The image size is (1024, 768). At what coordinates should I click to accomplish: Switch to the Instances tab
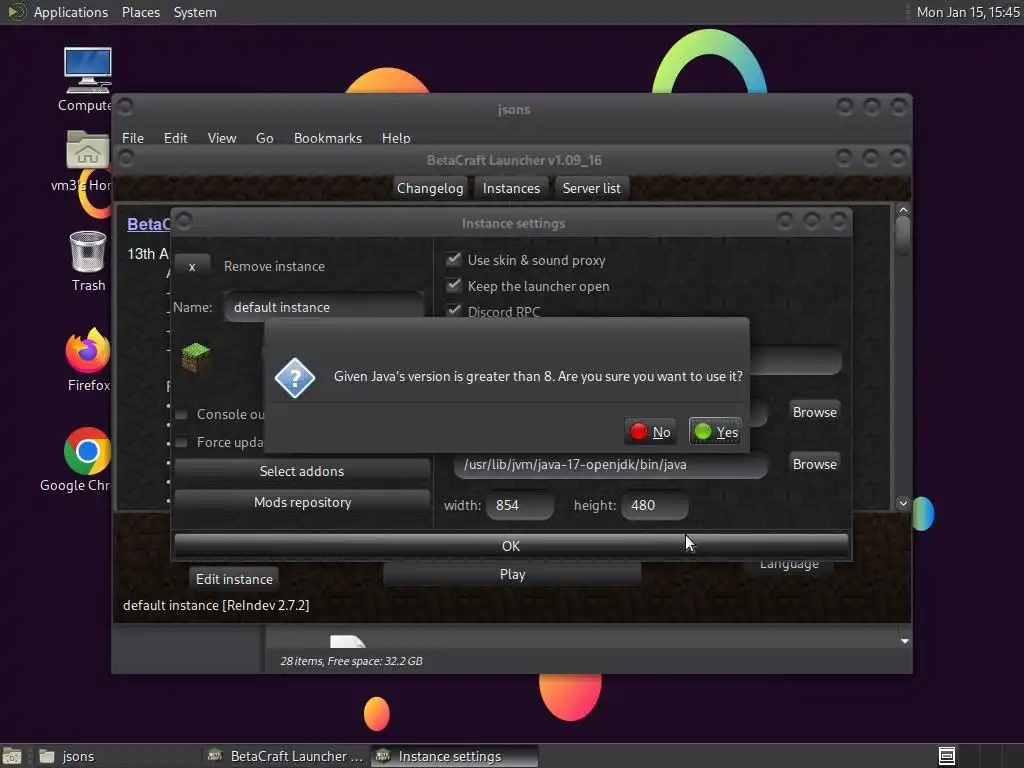pyautogui.click(x=511, y=188)
